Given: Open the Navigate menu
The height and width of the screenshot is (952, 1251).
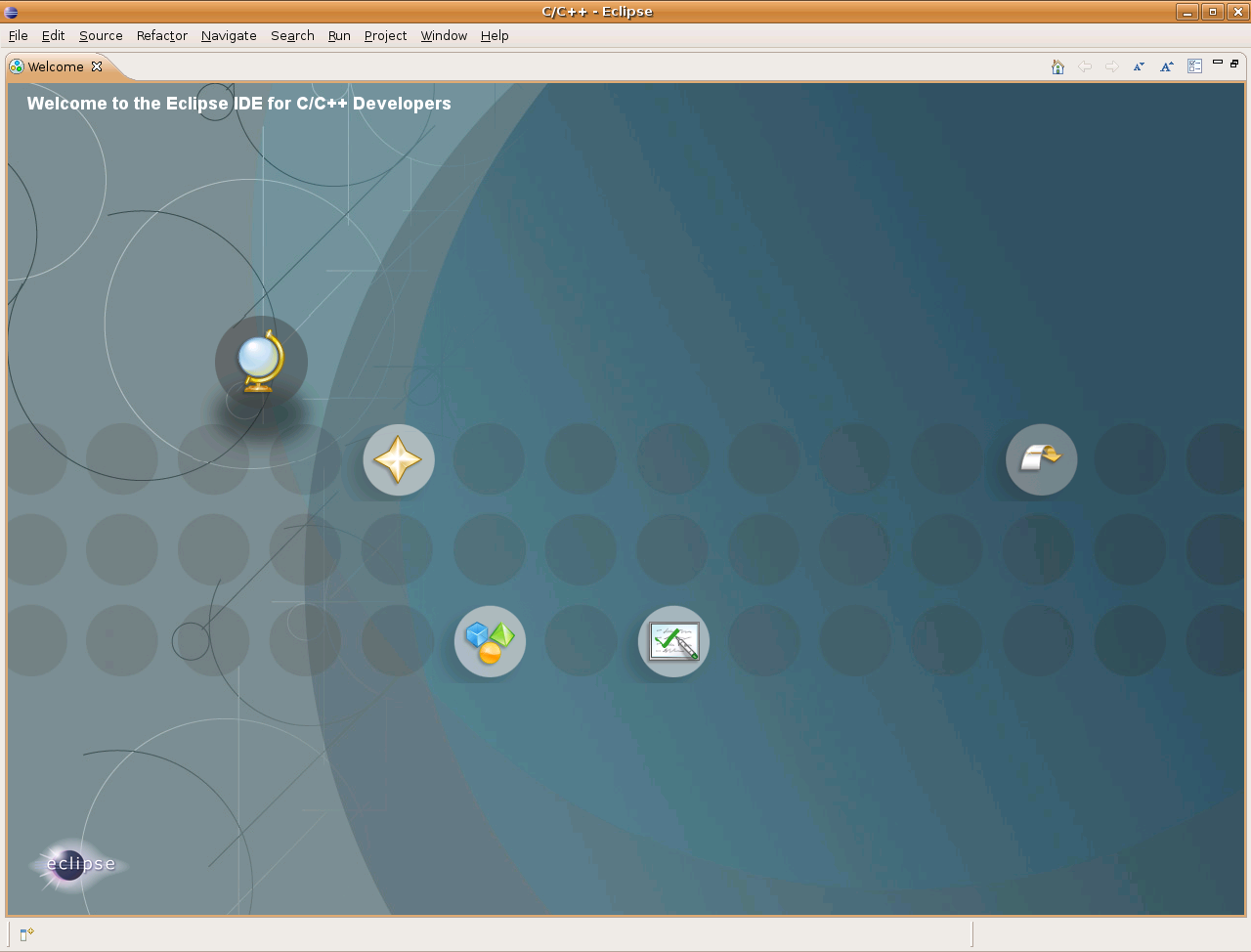Looking at the screenshot, I should 229,35.
